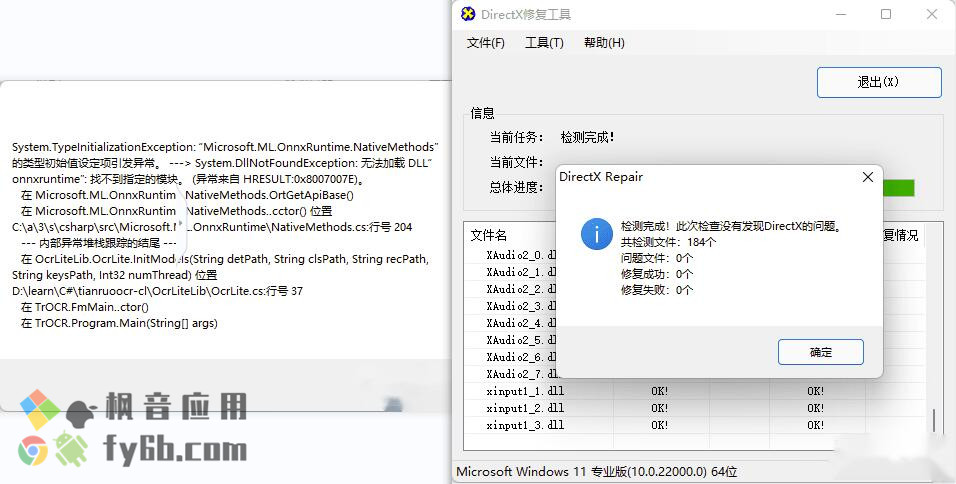Click the 问题文件: 0个 line
956x484 pixels.
tap(657, 258)
